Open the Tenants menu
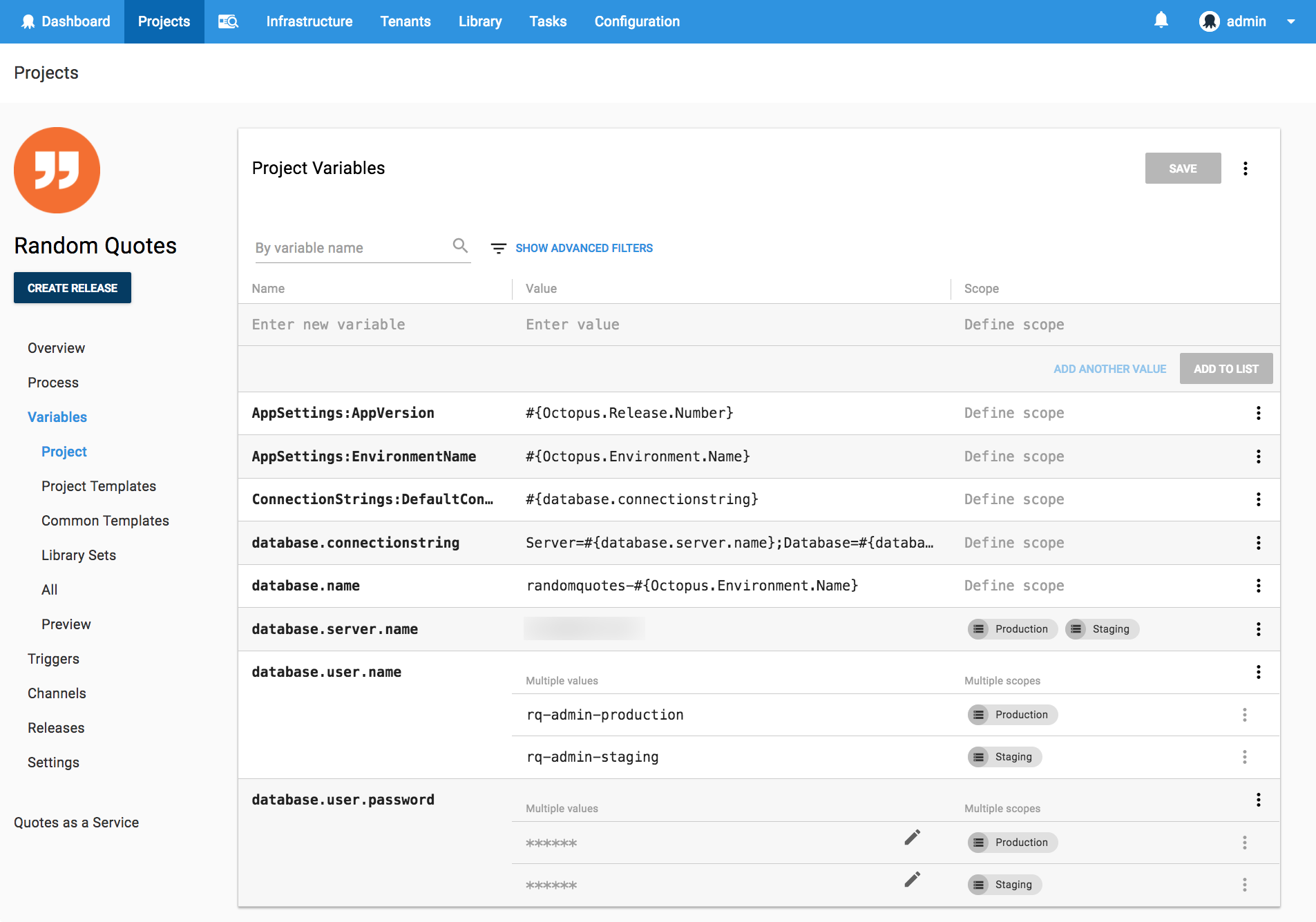The height and width of the screenshot is (922, 1316). point(406,21)
